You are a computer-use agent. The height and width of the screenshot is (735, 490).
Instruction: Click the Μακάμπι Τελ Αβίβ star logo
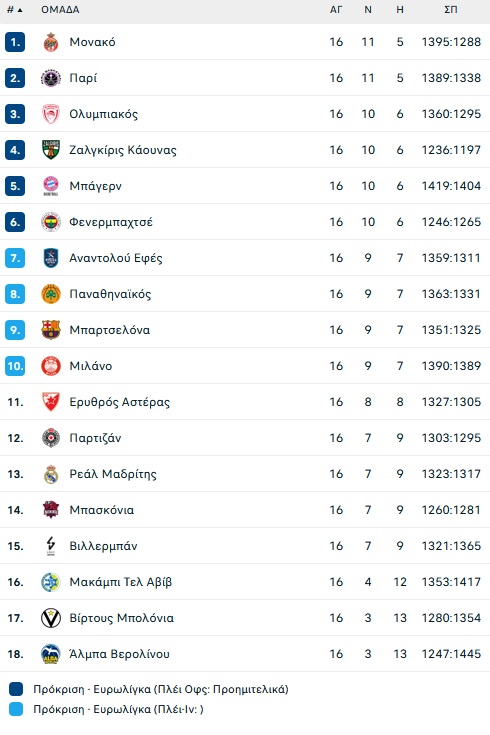coord(51,582)
